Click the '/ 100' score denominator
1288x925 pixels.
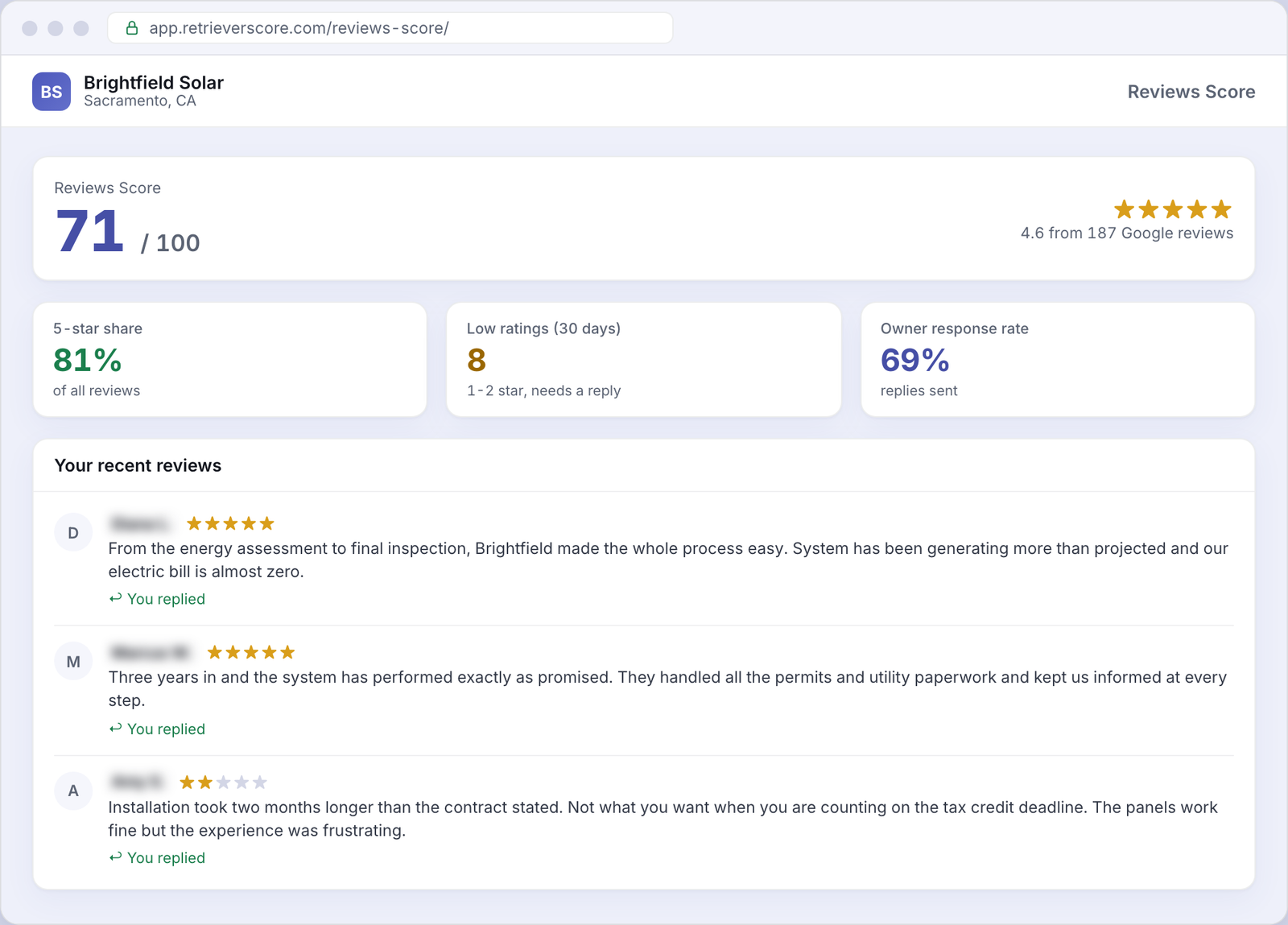click(x=171, y=243)
